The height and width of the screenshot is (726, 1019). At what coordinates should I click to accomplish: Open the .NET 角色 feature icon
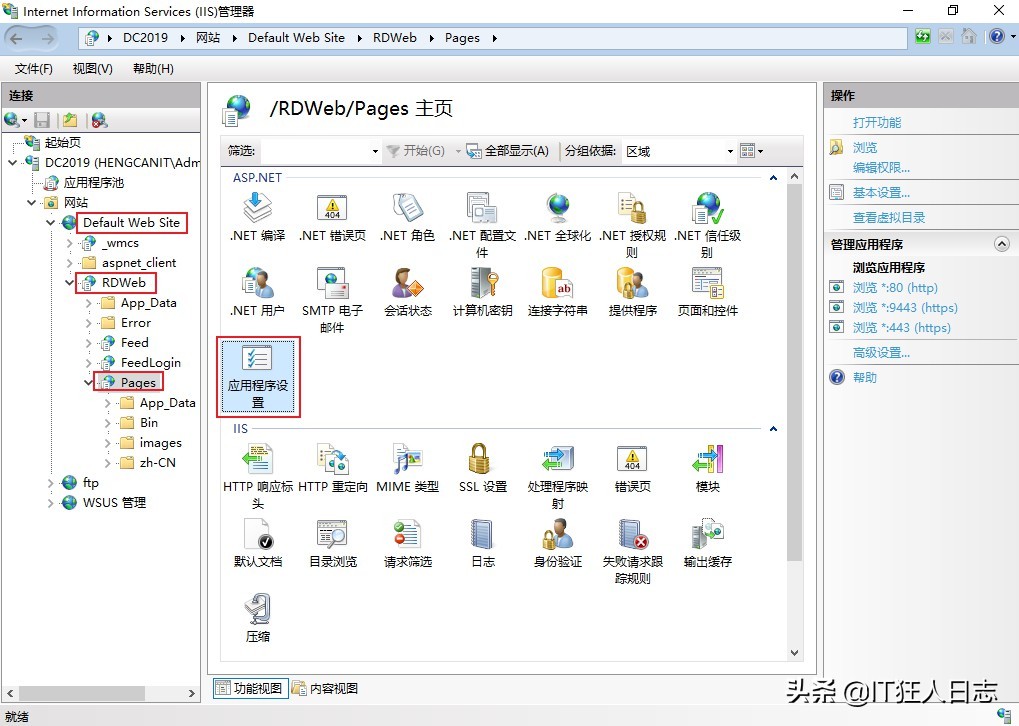tap(407, 217)
